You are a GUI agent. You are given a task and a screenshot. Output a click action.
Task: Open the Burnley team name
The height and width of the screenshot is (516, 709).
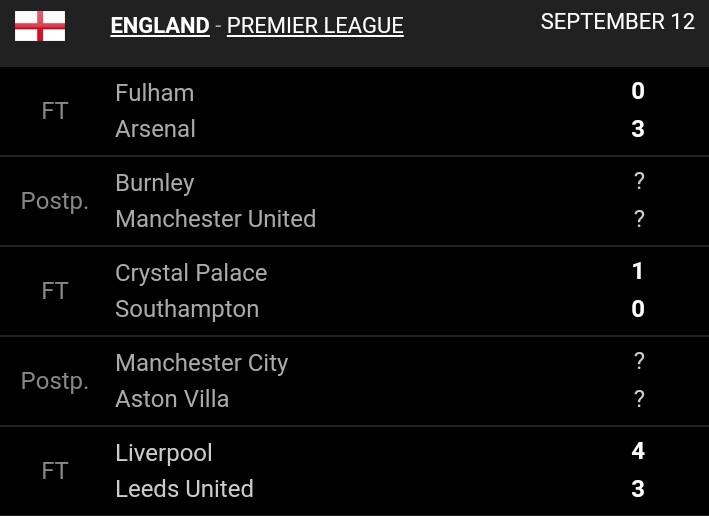155,184
